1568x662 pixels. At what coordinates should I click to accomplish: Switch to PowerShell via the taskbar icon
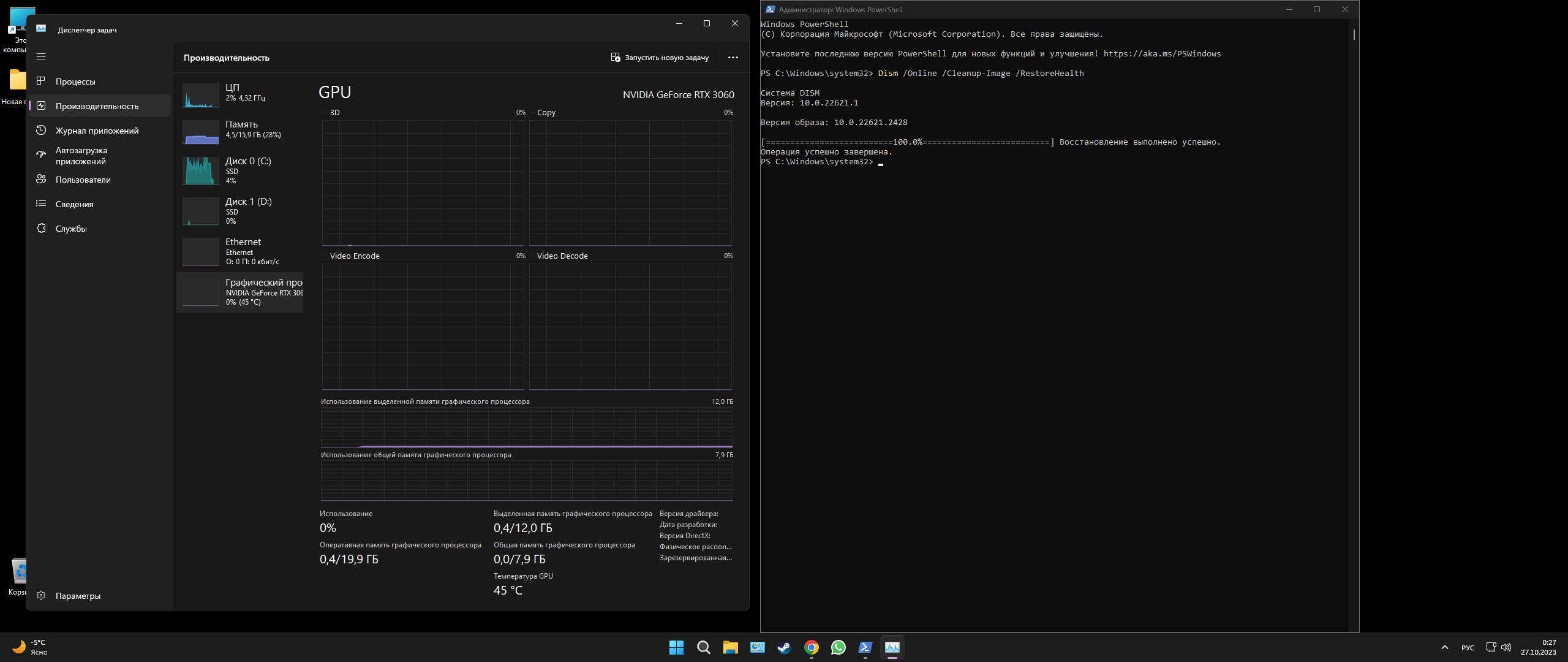[865, 647]
